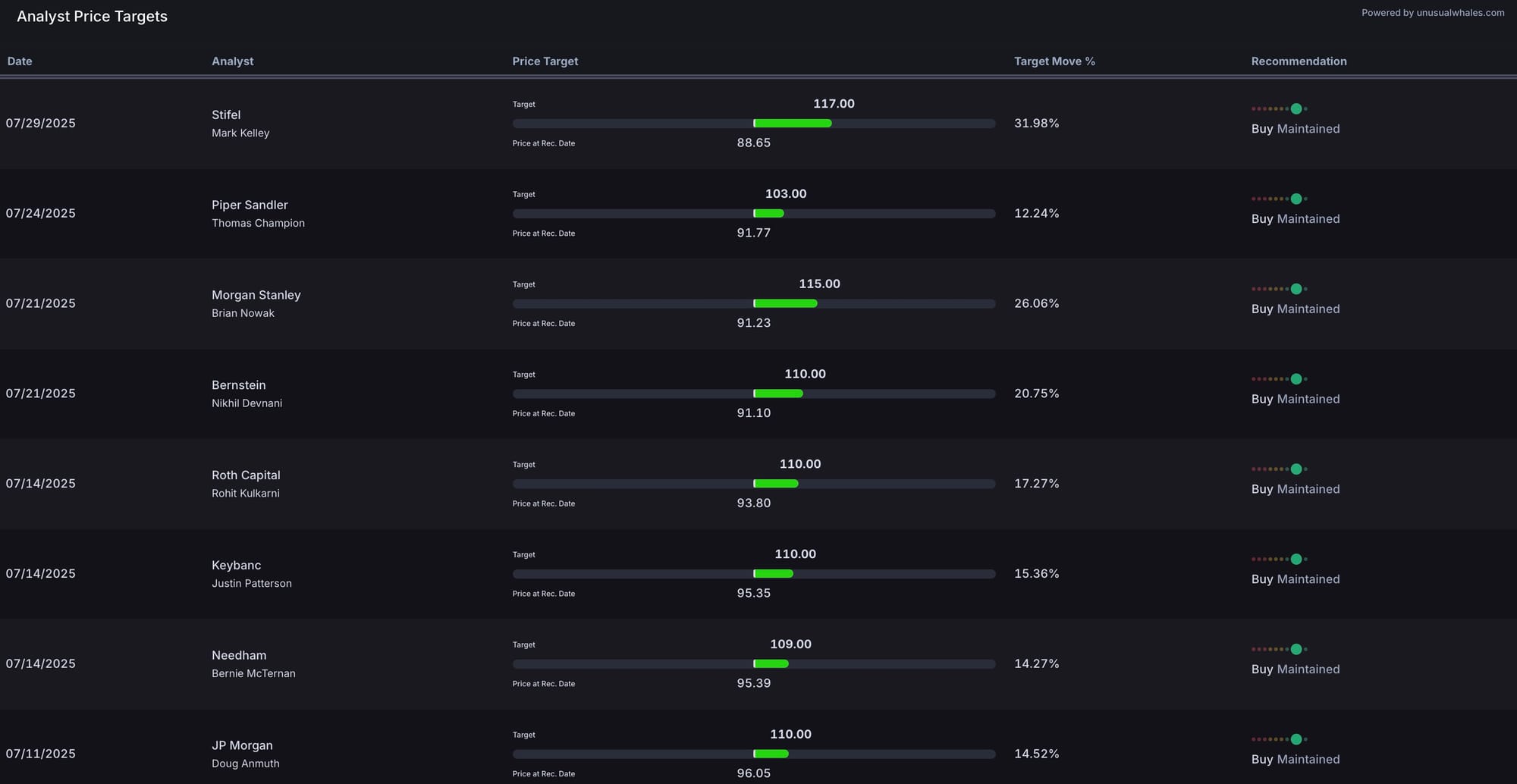Viewport: 1517px width, 784px height.
Task: Click the Needham firm name
Action: pyautogui.click(x=239, y=656)
